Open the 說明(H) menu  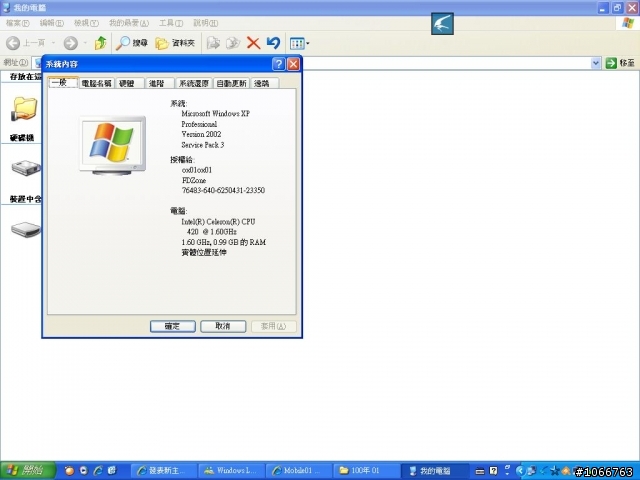coord(205,23)
